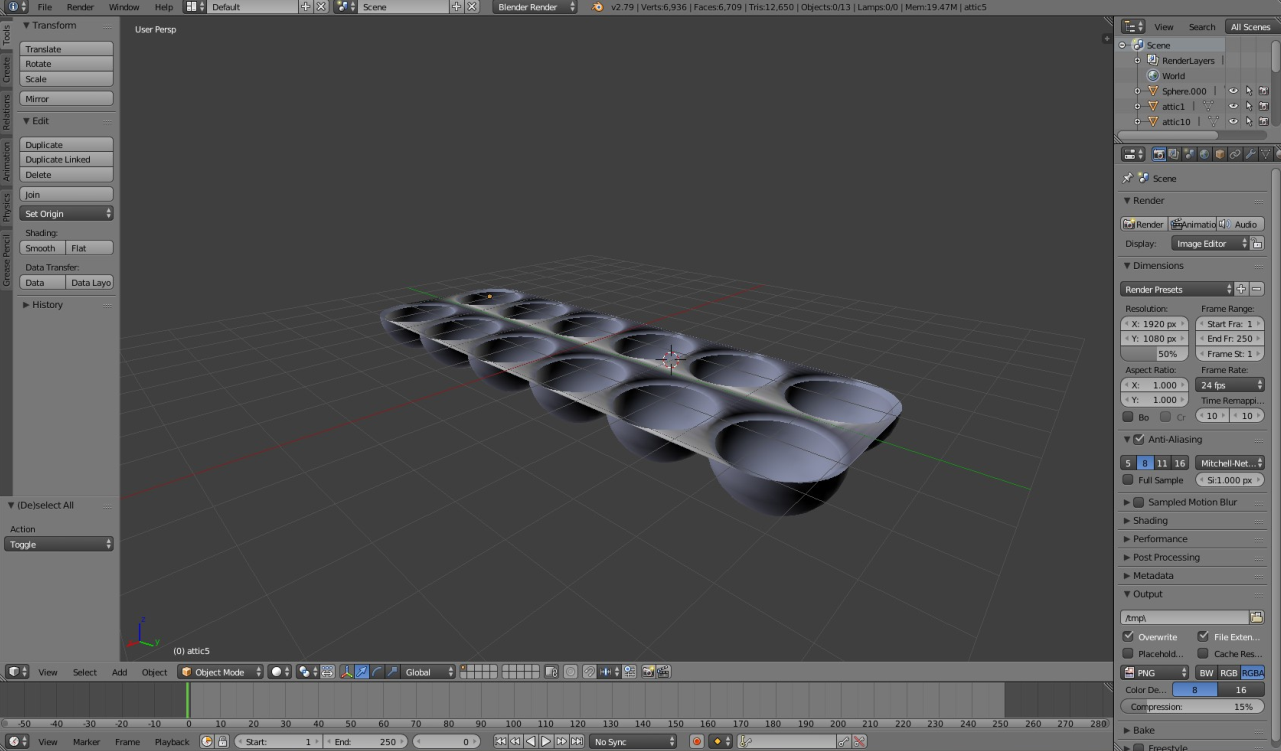Enable Sampled Motion Blur checkbox
The image size is (1281, 751).
(1139, 502)
